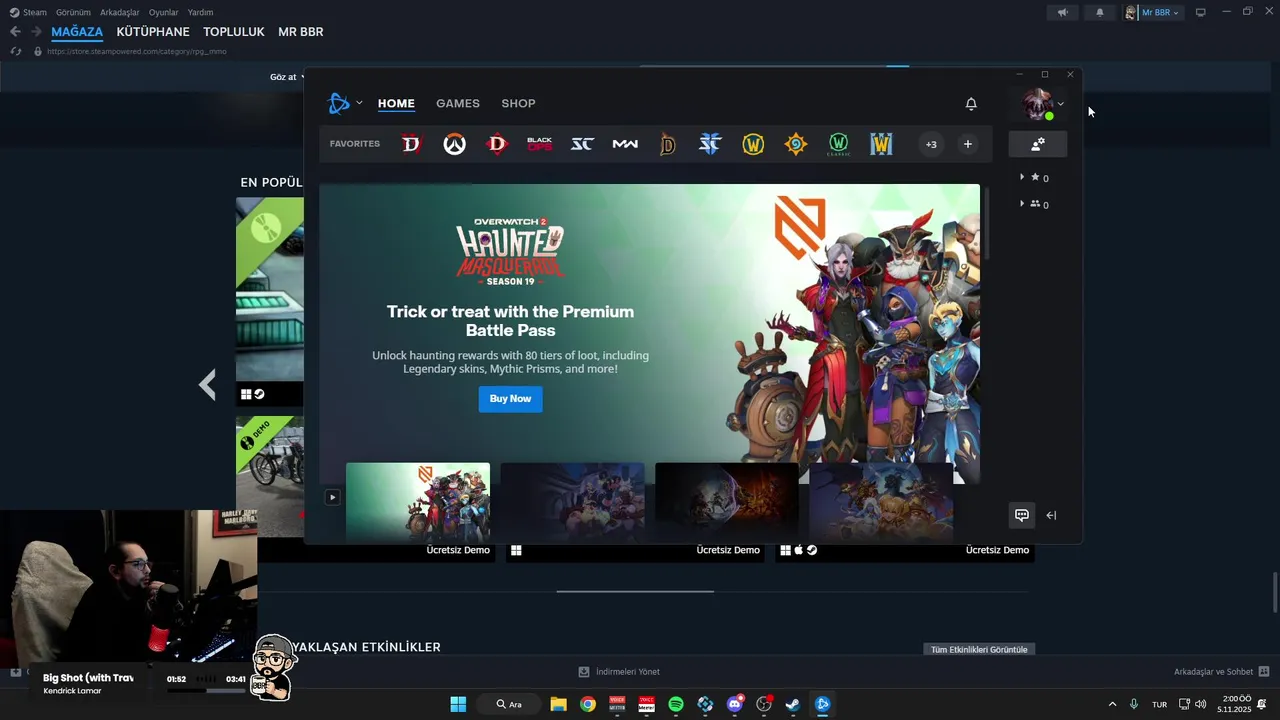Go back with Steam back arrow

pos(15,32)
